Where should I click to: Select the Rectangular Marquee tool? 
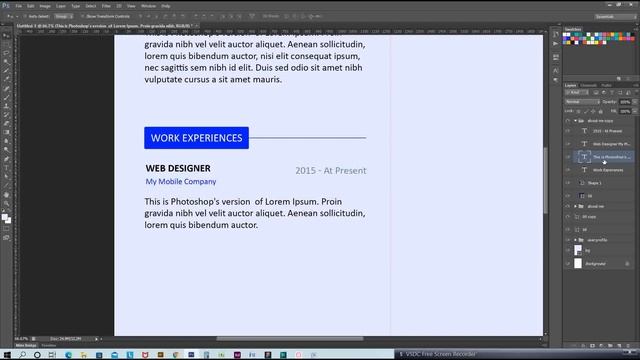coord(6,44)
